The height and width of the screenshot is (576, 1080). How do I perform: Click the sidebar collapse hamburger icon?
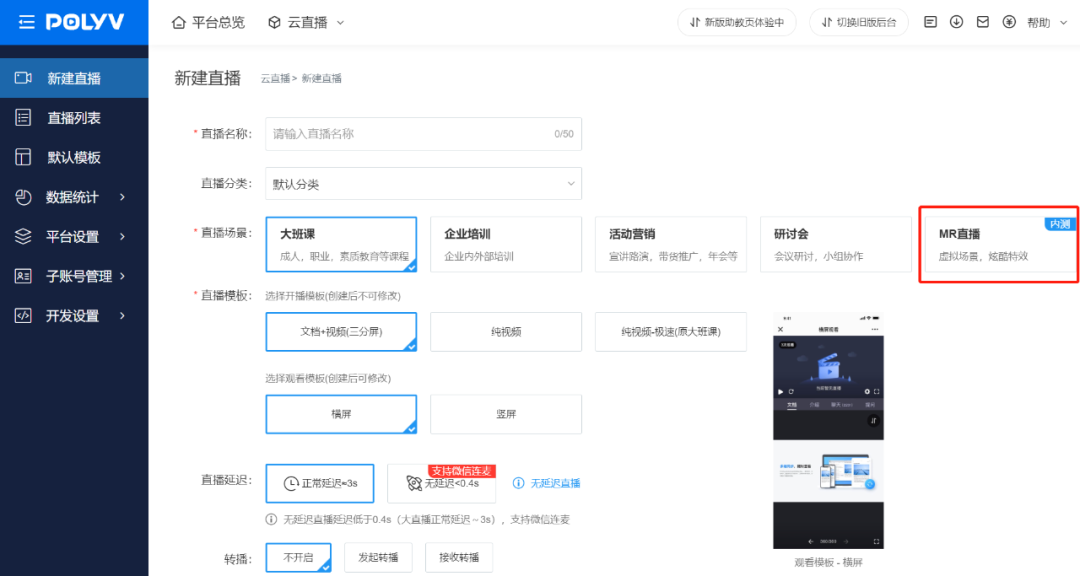26,22
